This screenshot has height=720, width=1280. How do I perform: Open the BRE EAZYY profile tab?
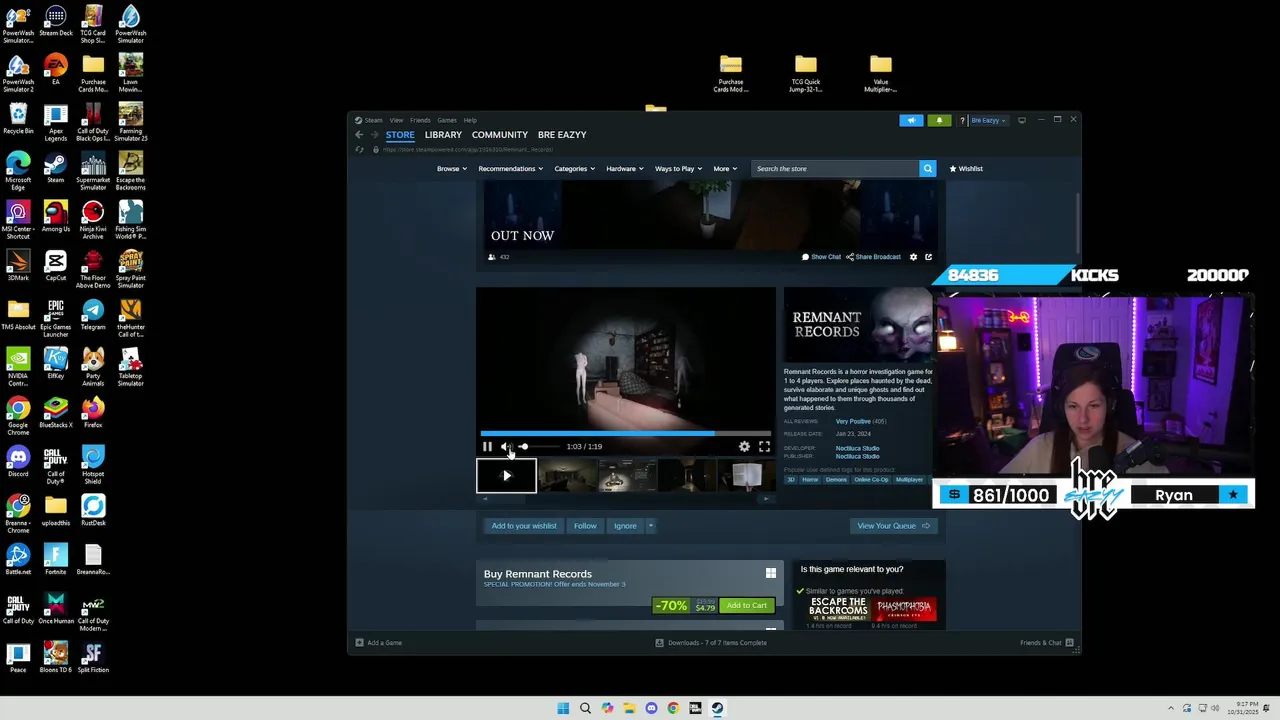click(562, 135)
